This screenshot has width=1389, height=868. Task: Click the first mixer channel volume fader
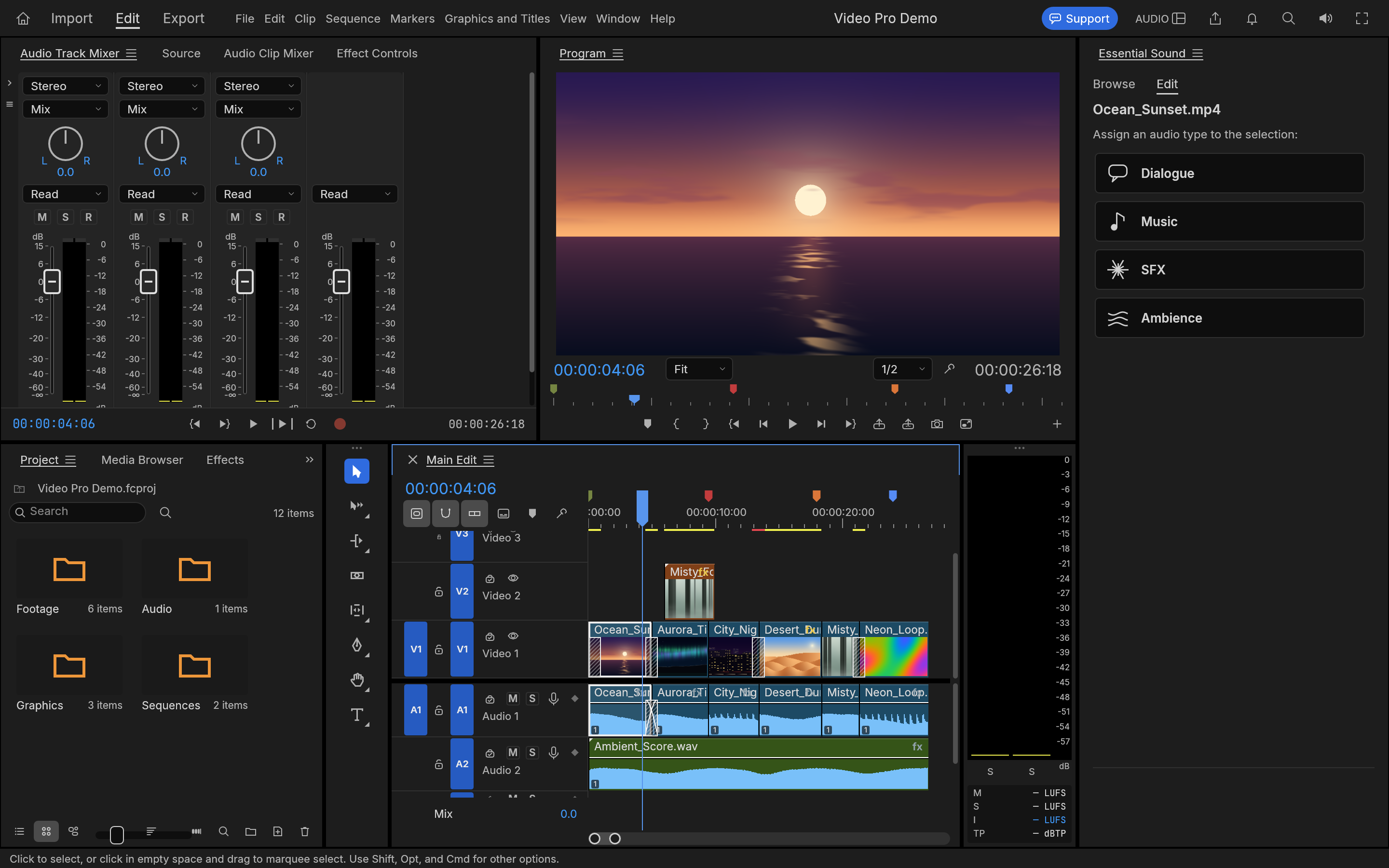pos(52,281)
